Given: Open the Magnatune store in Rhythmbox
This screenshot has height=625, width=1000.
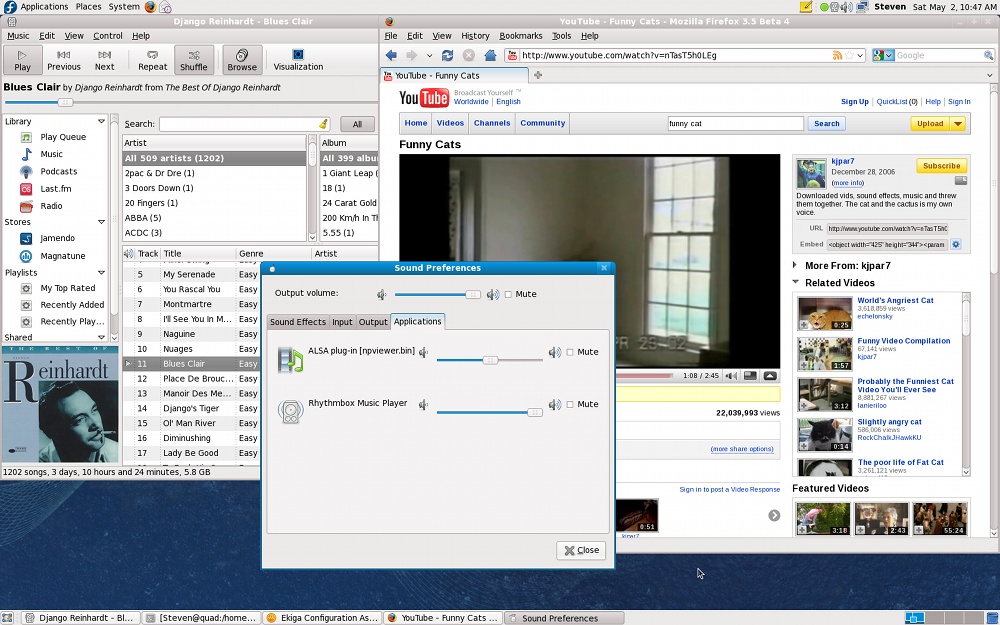Looking at the screenshot, I should [62, 256].
